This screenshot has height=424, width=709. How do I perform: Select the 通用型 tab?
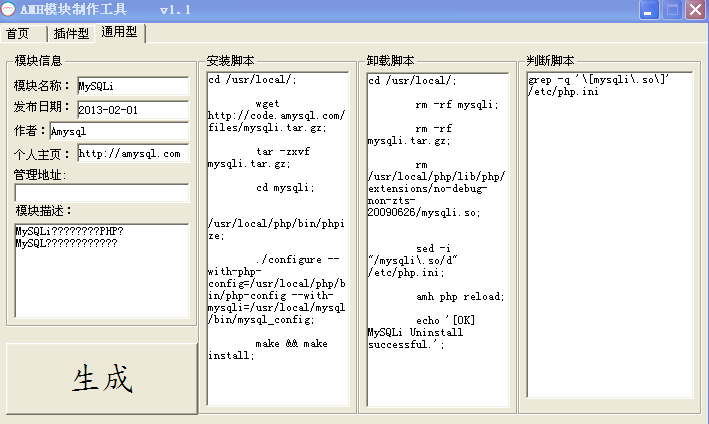click(x=121, y=33)
